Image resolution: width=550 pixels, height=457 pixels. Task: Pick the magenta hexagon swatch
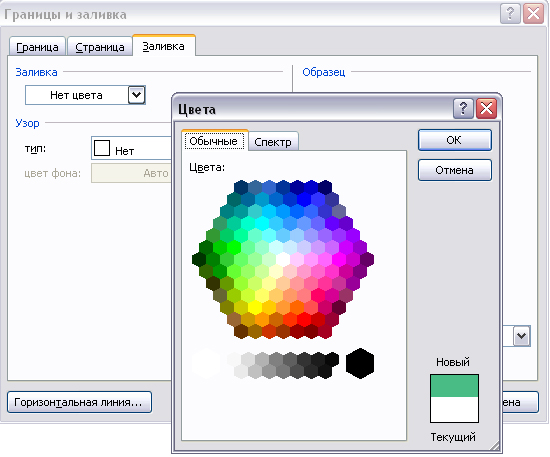(339, 259)
